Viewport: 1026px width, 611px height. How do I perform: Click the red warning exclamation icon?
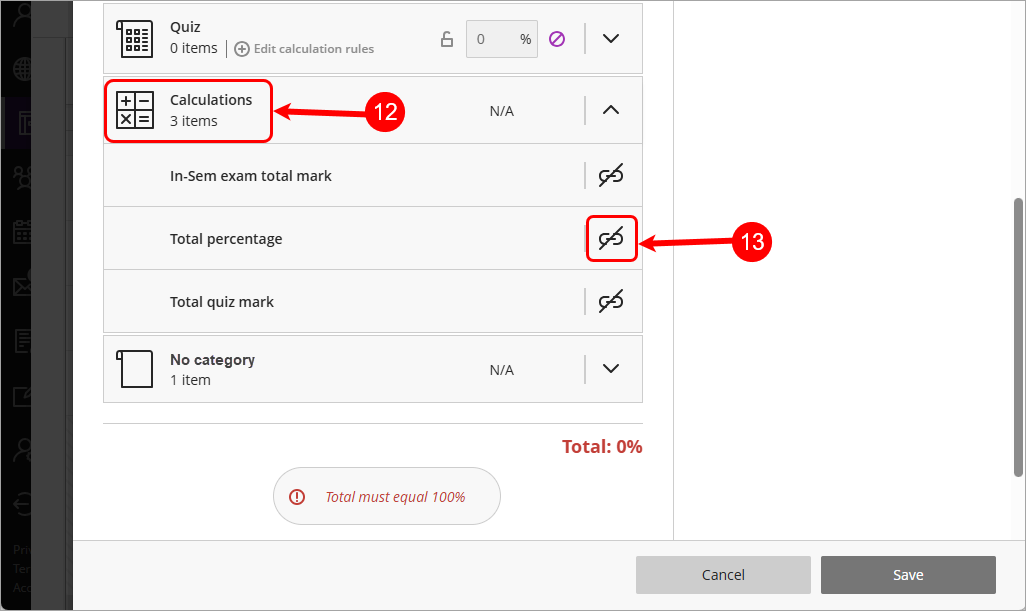point(297,497)
